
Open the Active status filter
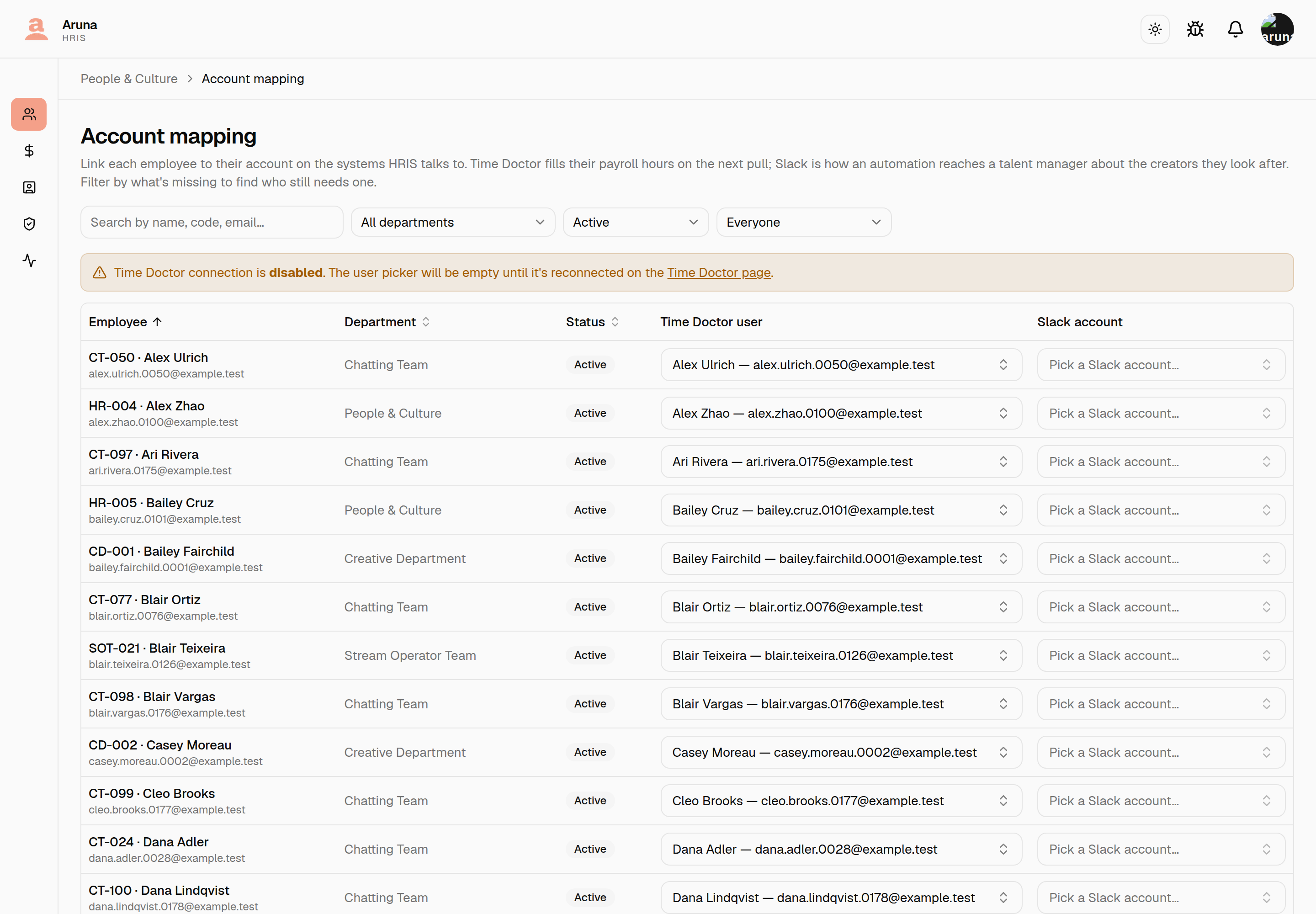[x=635, y=222]
